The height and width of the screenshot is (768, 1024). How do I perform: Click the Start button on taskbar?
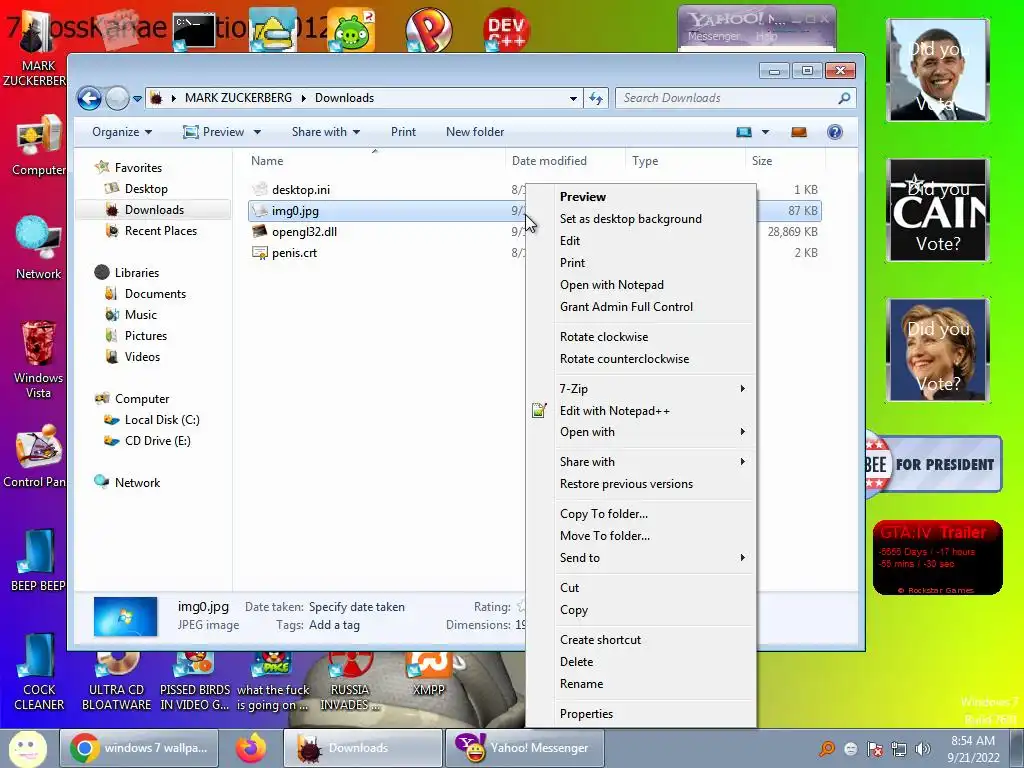(x=27, y=748)
